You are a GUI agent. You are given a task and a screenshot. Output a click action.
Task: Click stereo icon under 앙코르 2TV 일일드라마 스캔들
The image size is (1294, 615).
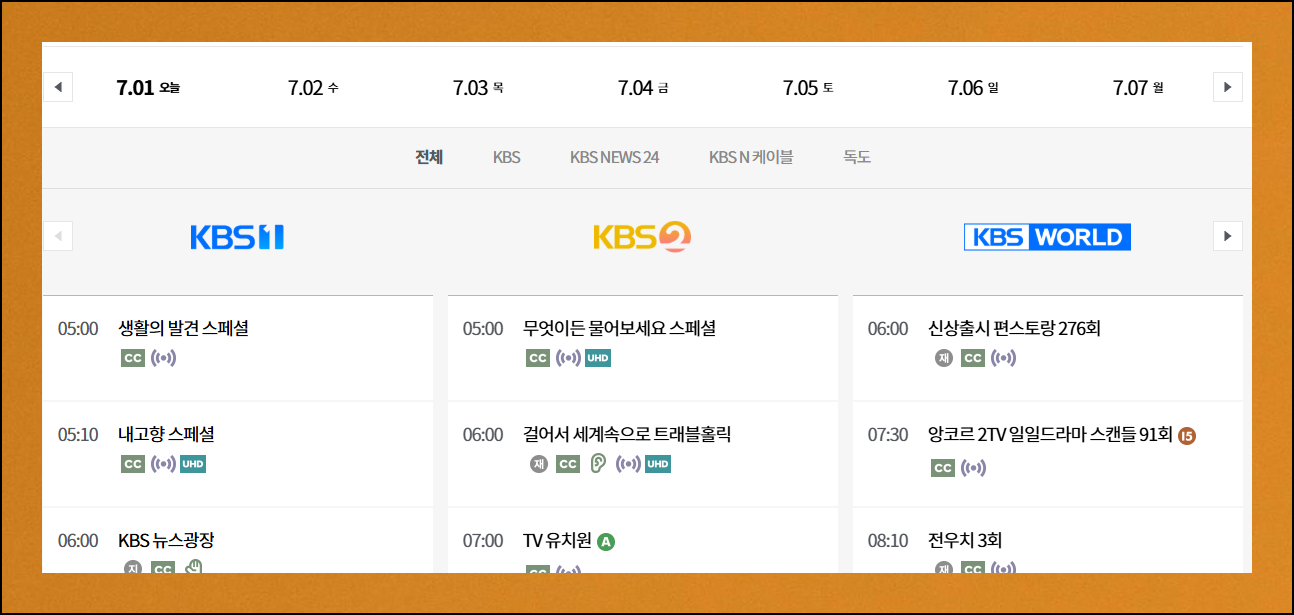pos(973,468)
